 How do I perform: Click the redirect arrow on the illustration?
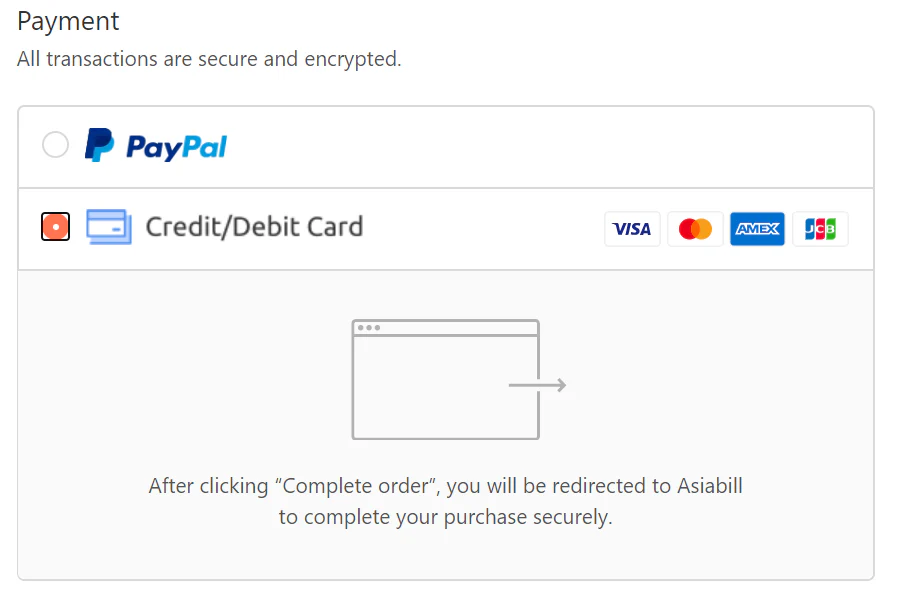click(537, 385)
